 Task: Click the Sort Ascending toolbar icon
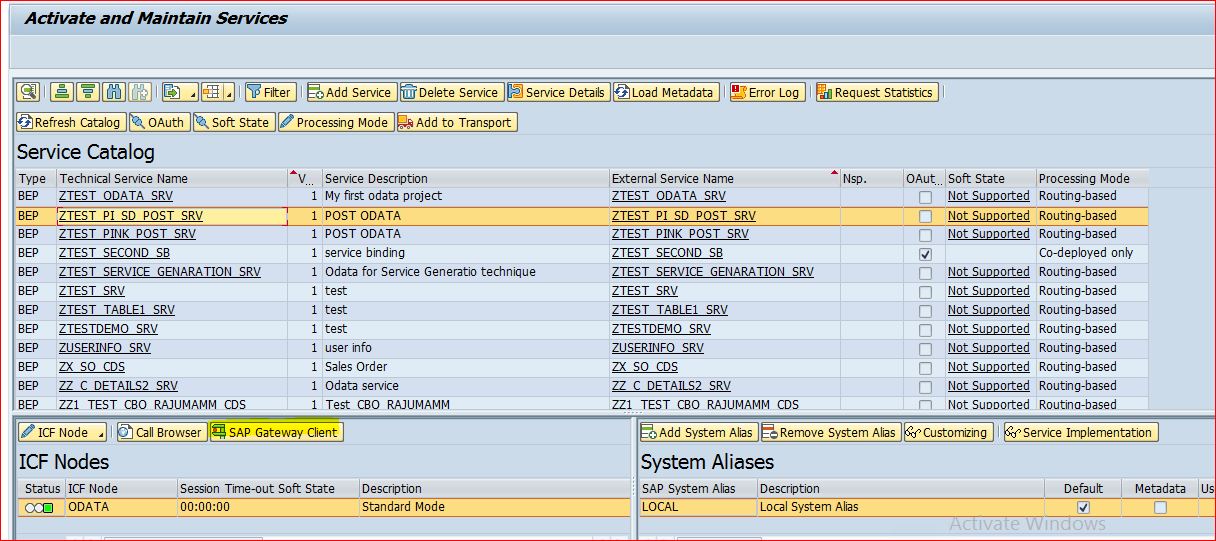tap(62, 92)
